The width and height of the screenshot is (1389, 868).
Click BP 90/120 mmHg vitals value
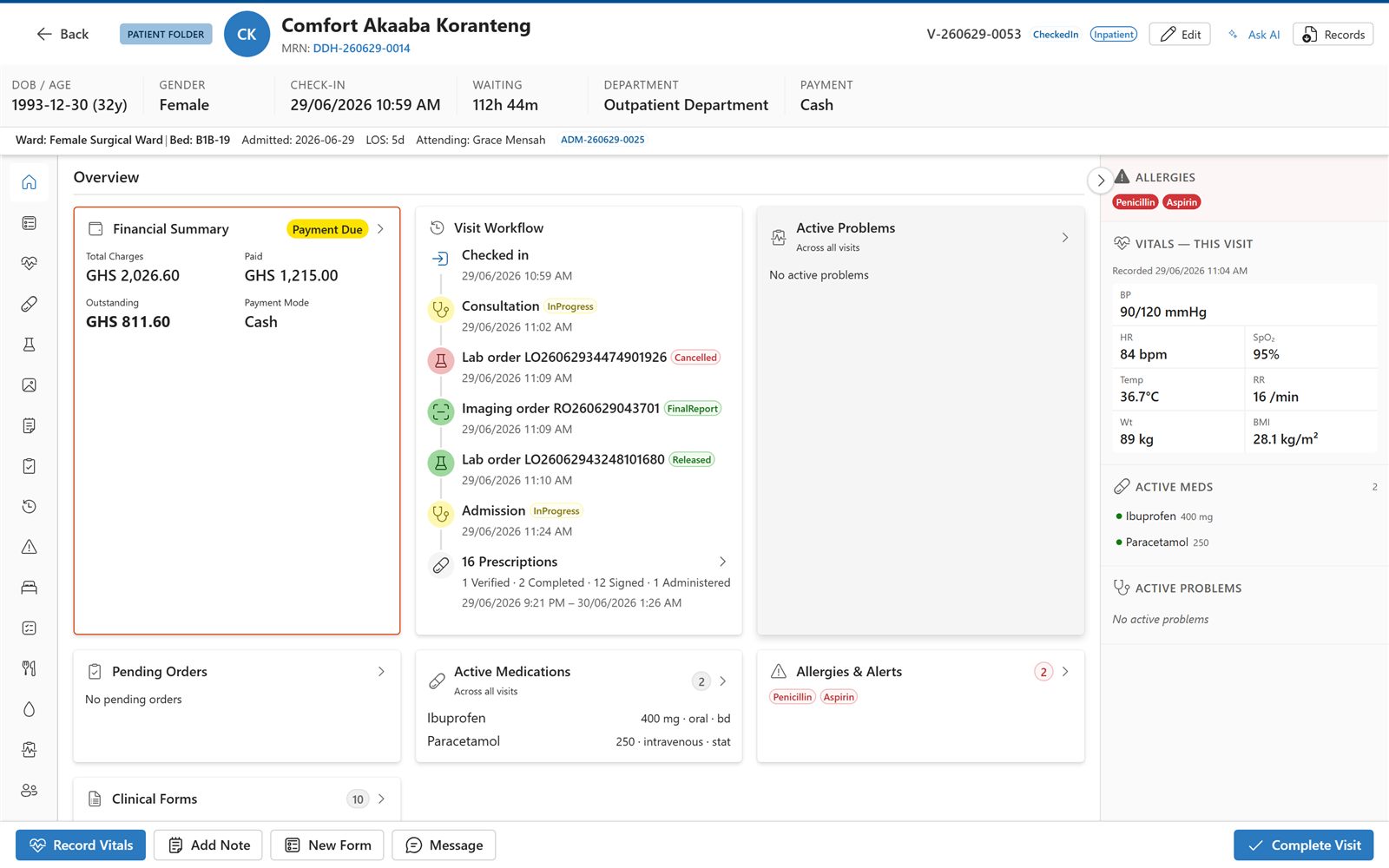point(1163,312)
